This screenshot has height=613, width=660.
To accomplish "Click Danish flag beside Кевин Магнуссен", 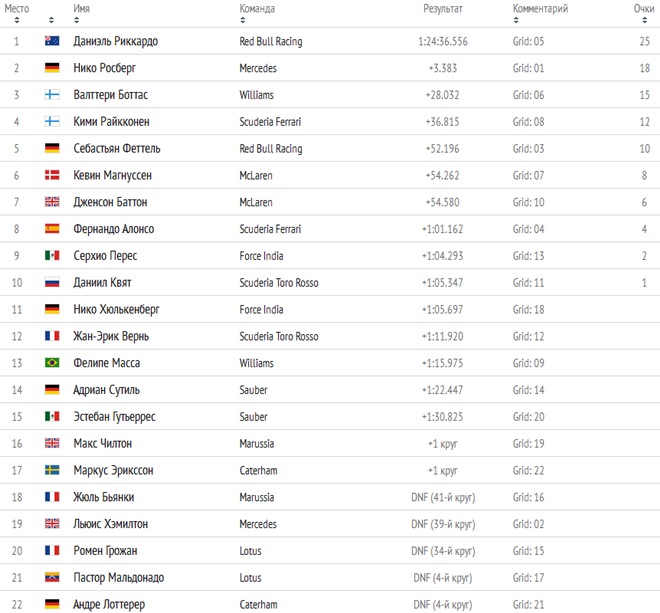I will (x=52, y=175).
